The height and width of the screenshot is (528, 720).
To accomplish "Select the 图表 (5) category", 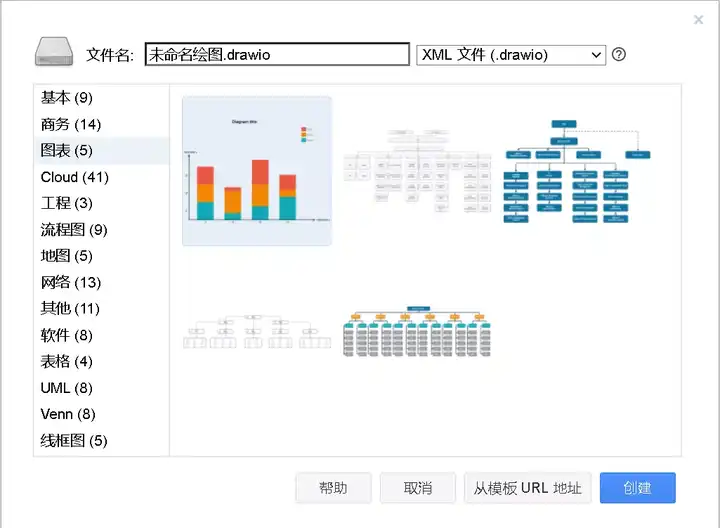I will pos(101,151).
